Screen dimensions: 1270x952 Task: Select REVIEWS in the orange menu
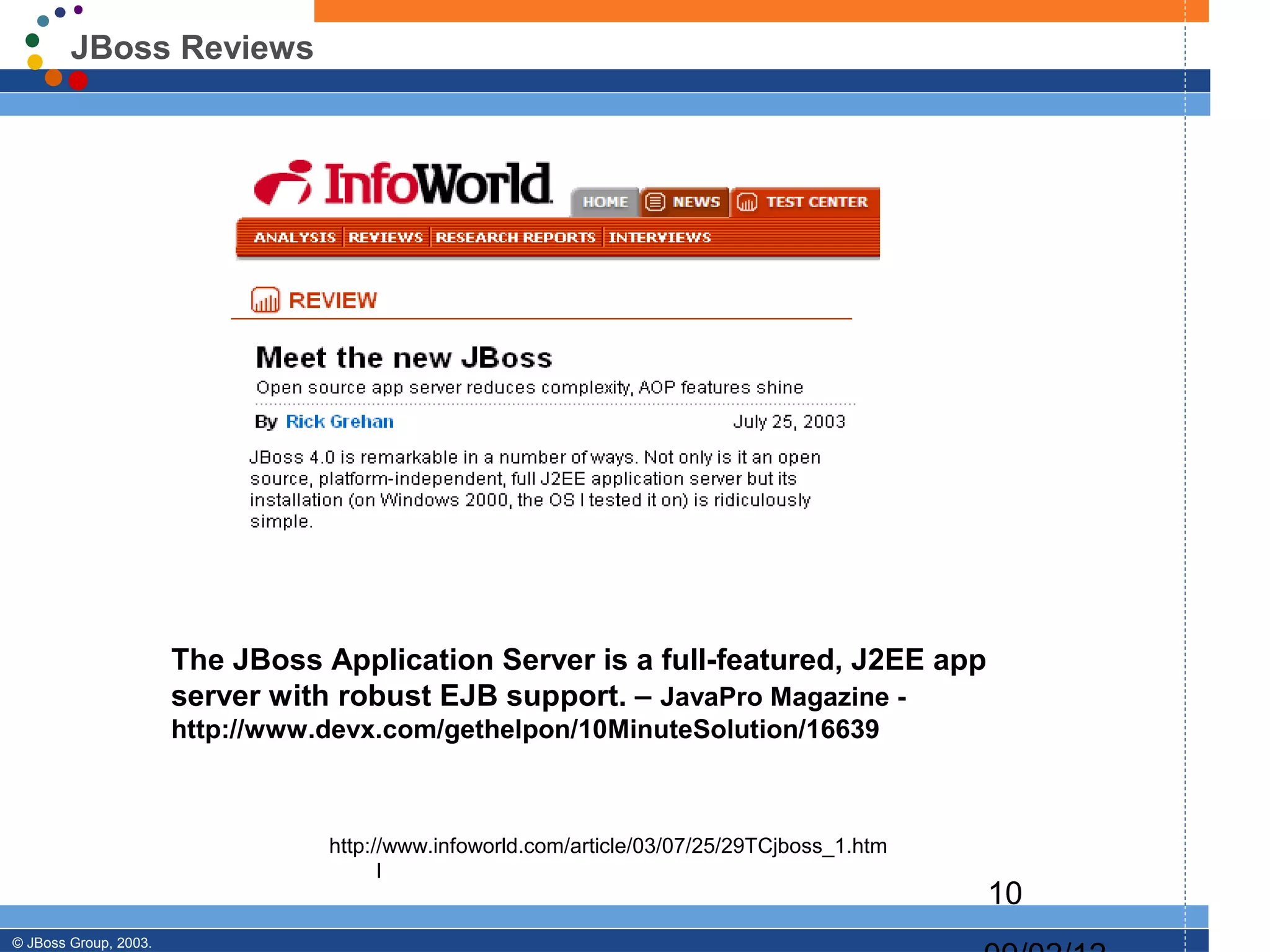385,237
